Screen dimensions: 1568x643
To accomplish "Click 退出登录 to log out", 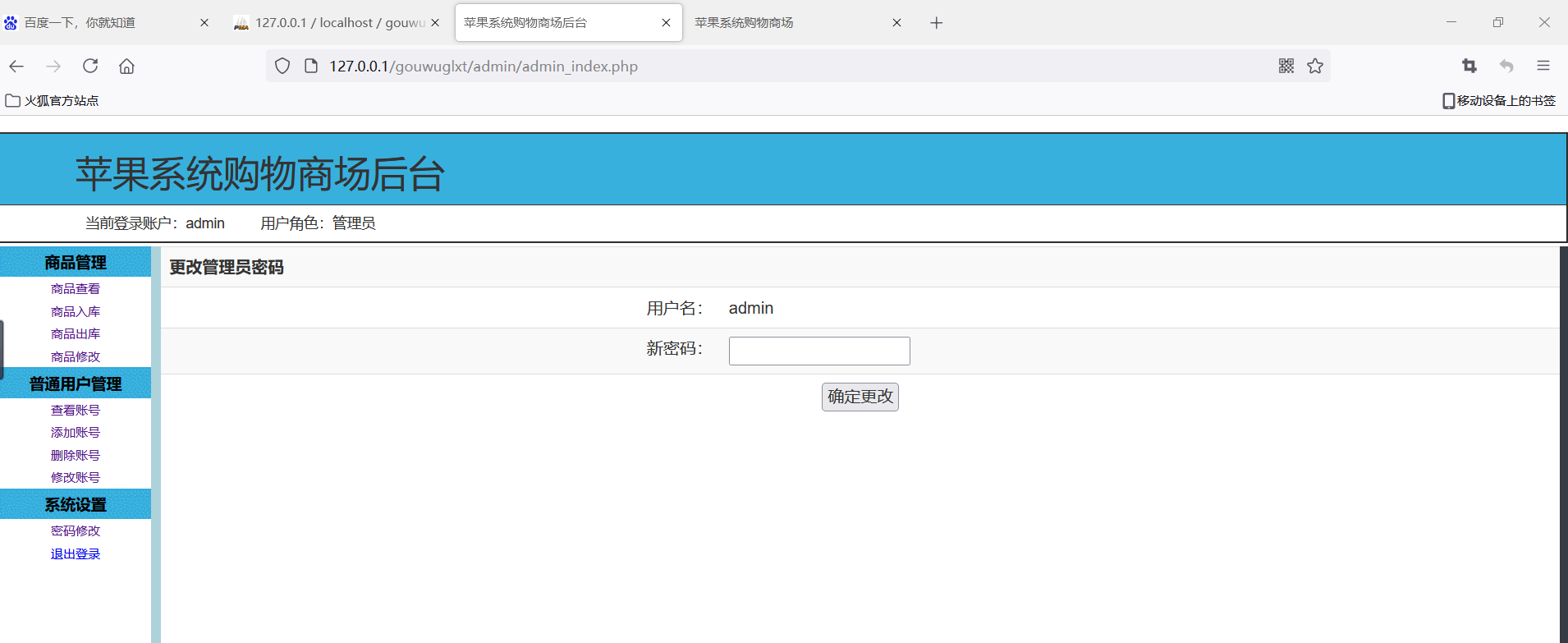I will click(76, 554).
